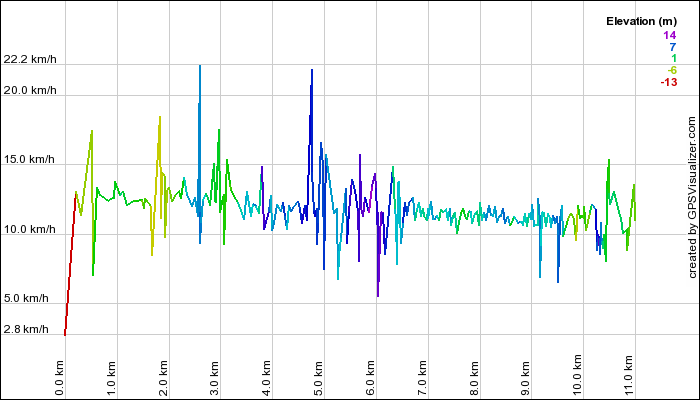Click the blue '7' elevation legend value
The height and width of the screenshot is (400, 700).
(673, 47)
